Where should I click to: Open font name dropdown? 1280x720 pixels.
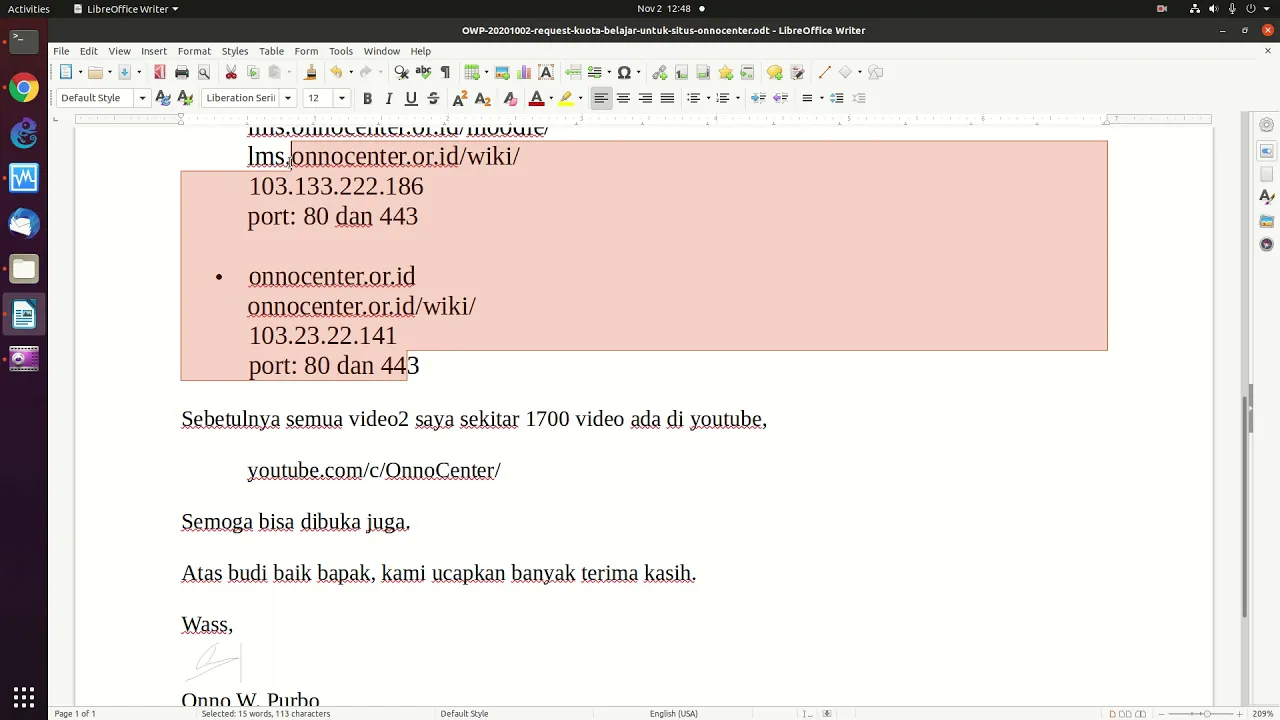(287, 98)
